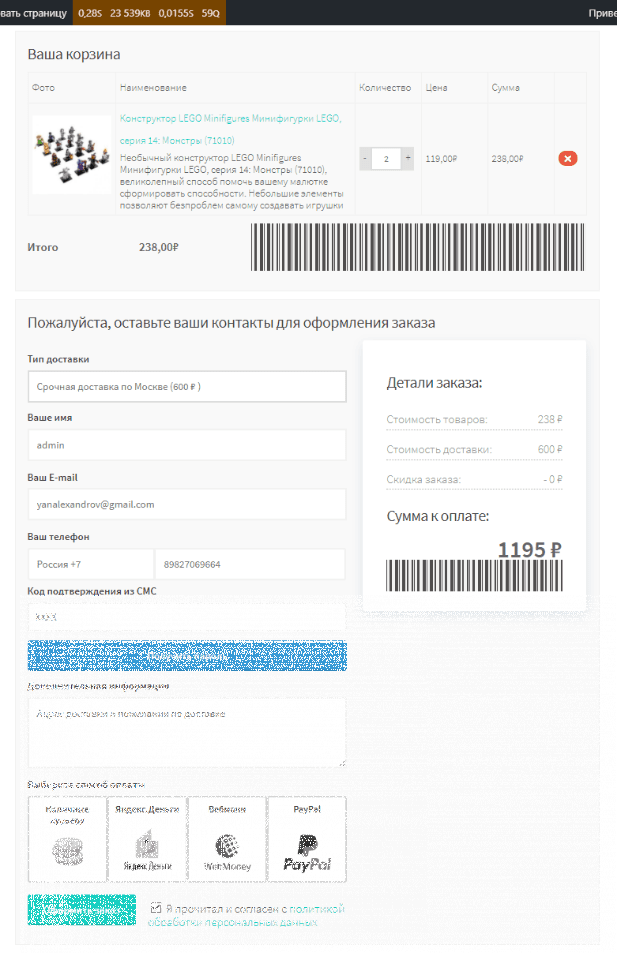Click the 59Q query count indicator
Image resolution: width=617 pixels, height=960 pixels.
click(211, 13)
